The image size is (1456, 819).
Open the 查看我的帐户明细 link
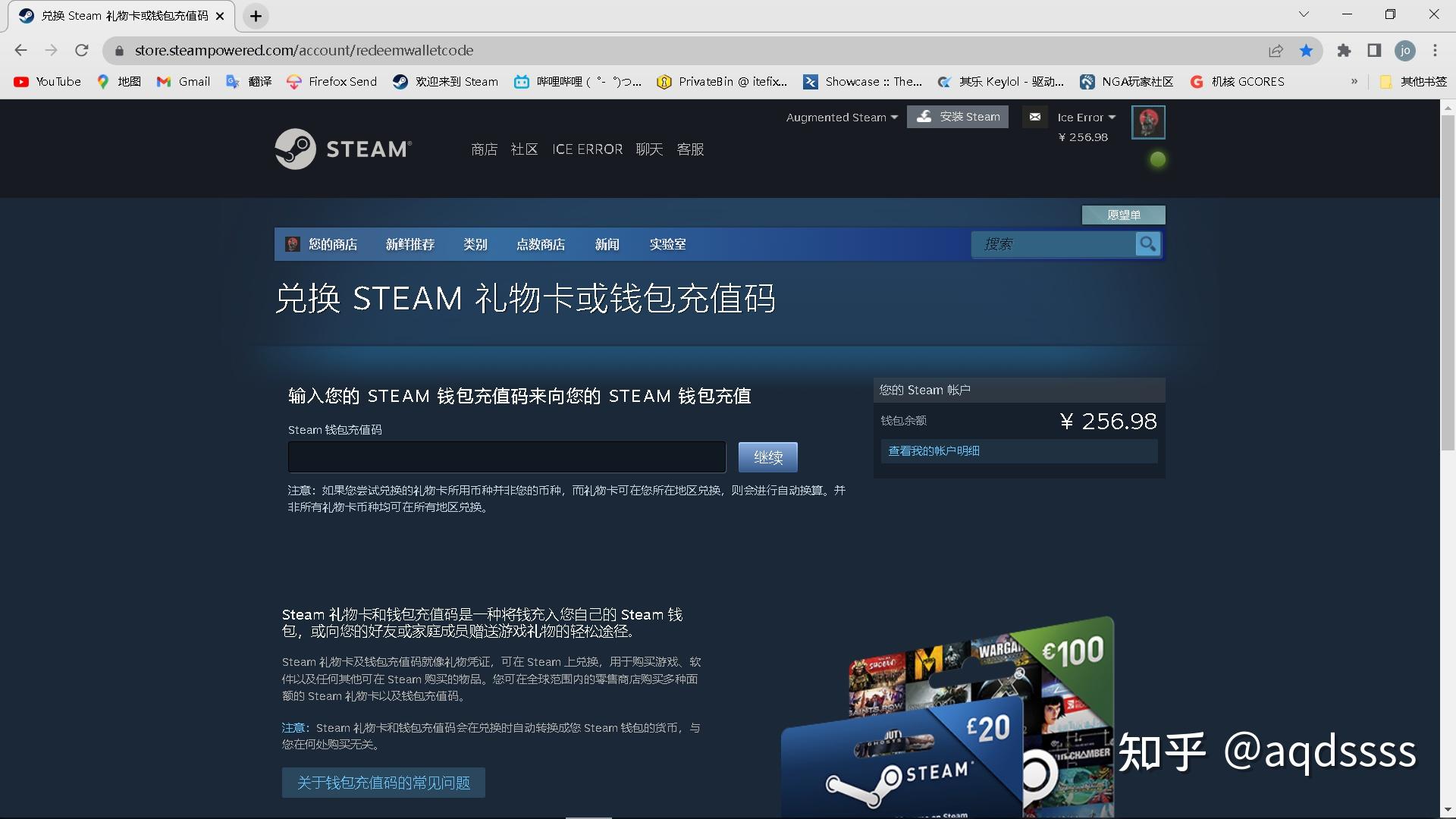click(x=934, y=450)
